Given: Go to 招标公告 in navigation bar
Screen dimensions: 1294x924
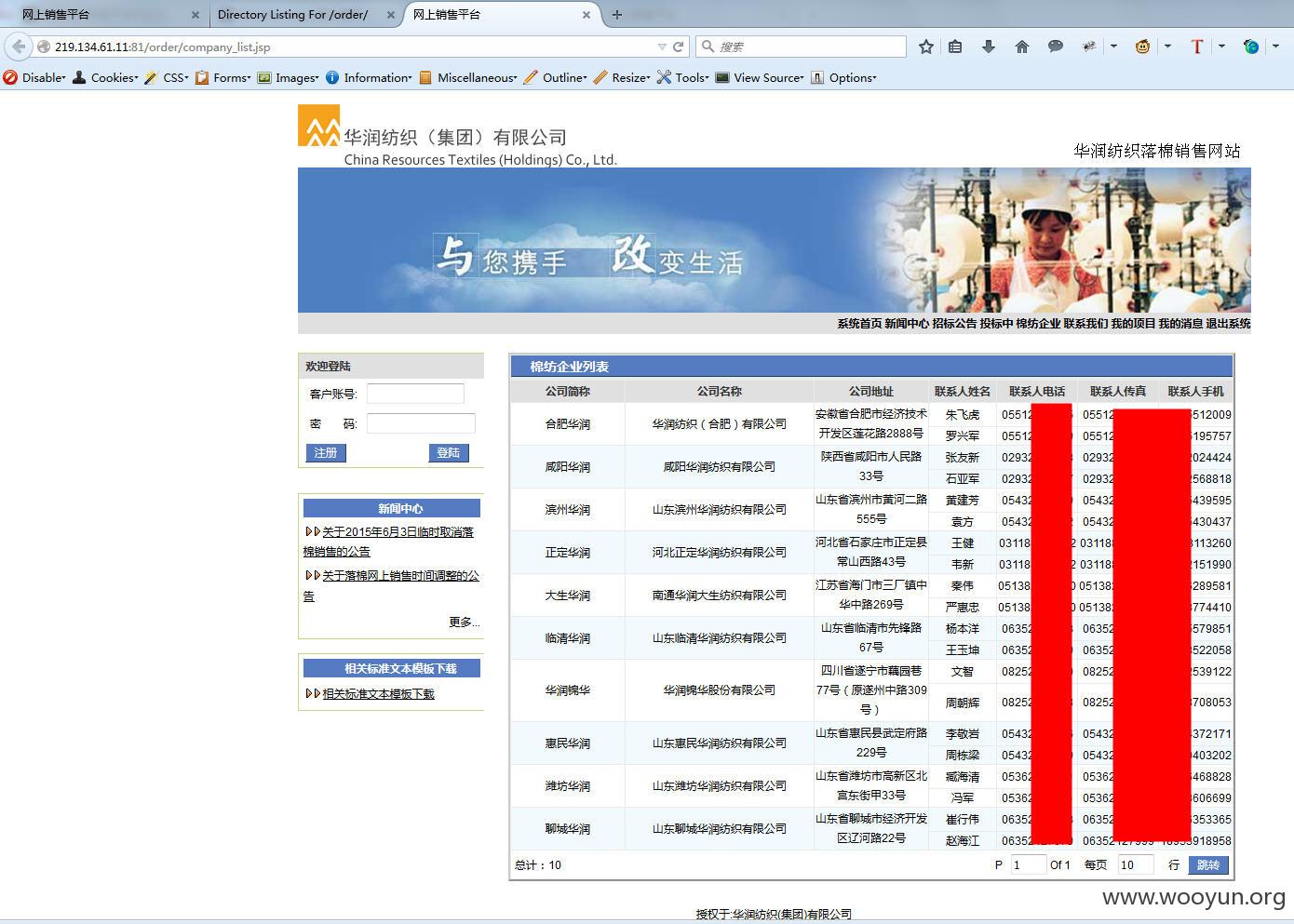Looking at the screenshot, I should click(954, 324).
